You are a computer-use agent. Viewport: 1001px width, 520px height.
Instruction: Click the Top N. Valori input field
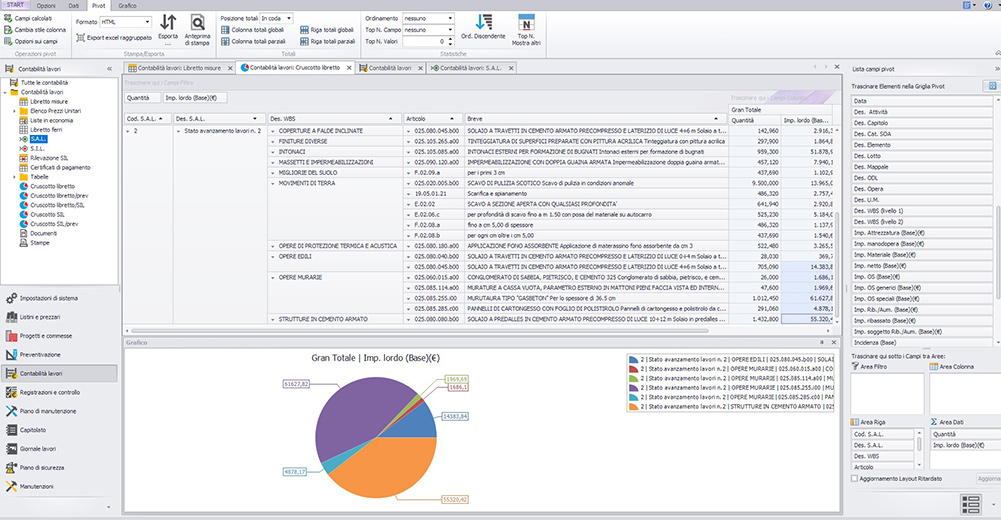424,41
